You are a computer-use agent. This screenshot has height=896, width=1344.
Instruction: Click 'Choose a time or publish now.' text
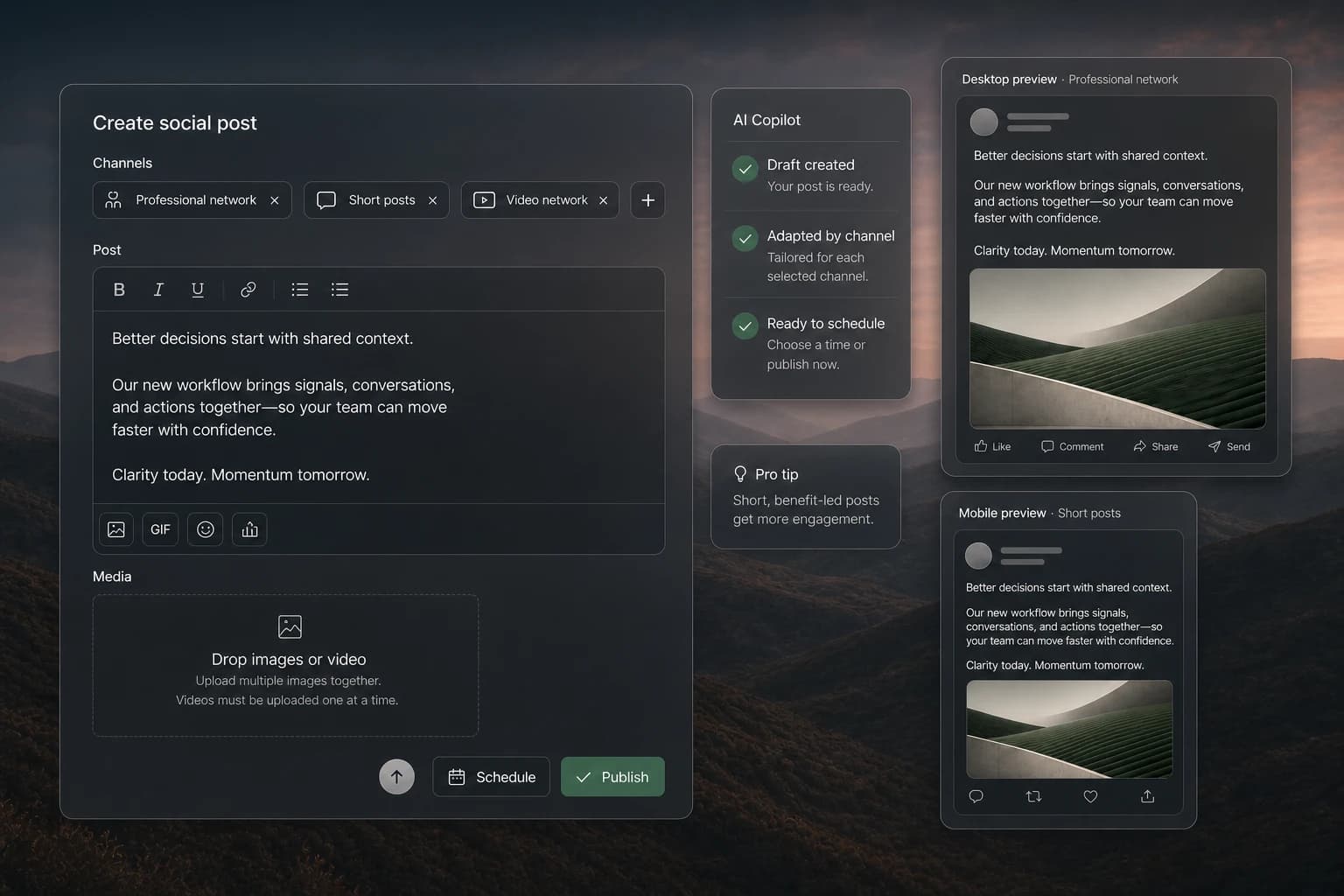(815, 354)
